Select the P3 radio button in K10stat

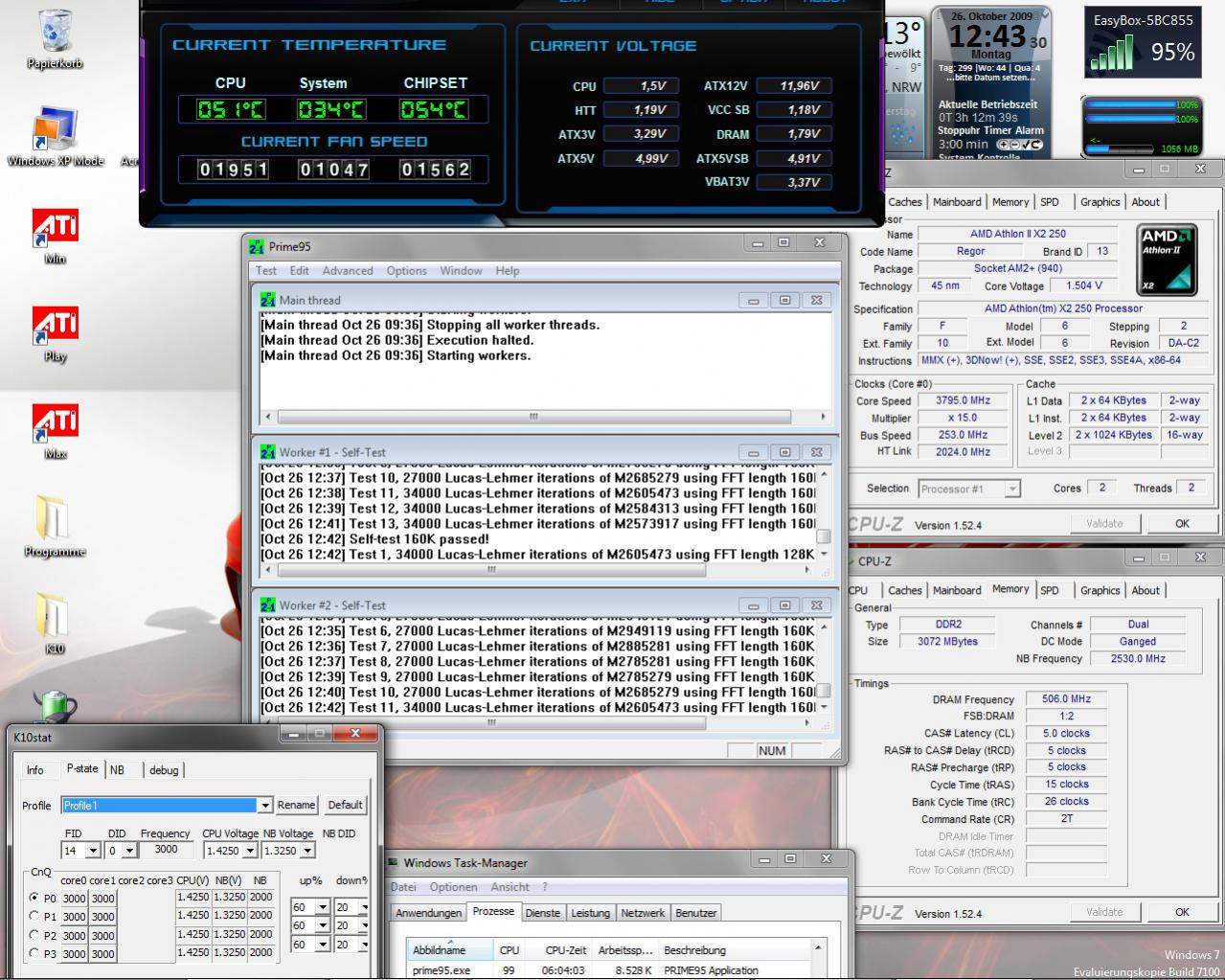pyautogui.click(x=34, y=953)
